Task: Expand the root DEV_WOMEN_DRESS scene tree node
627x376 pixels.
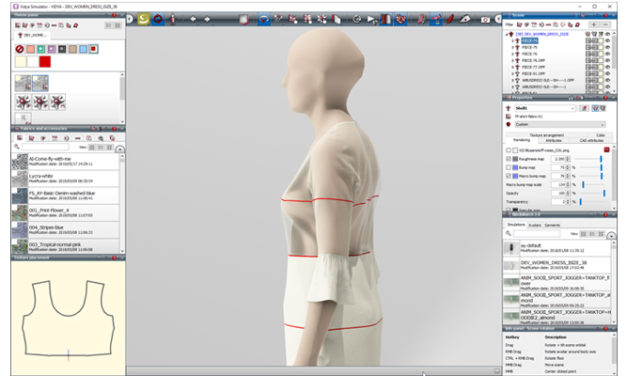Action: coord(507,34)
